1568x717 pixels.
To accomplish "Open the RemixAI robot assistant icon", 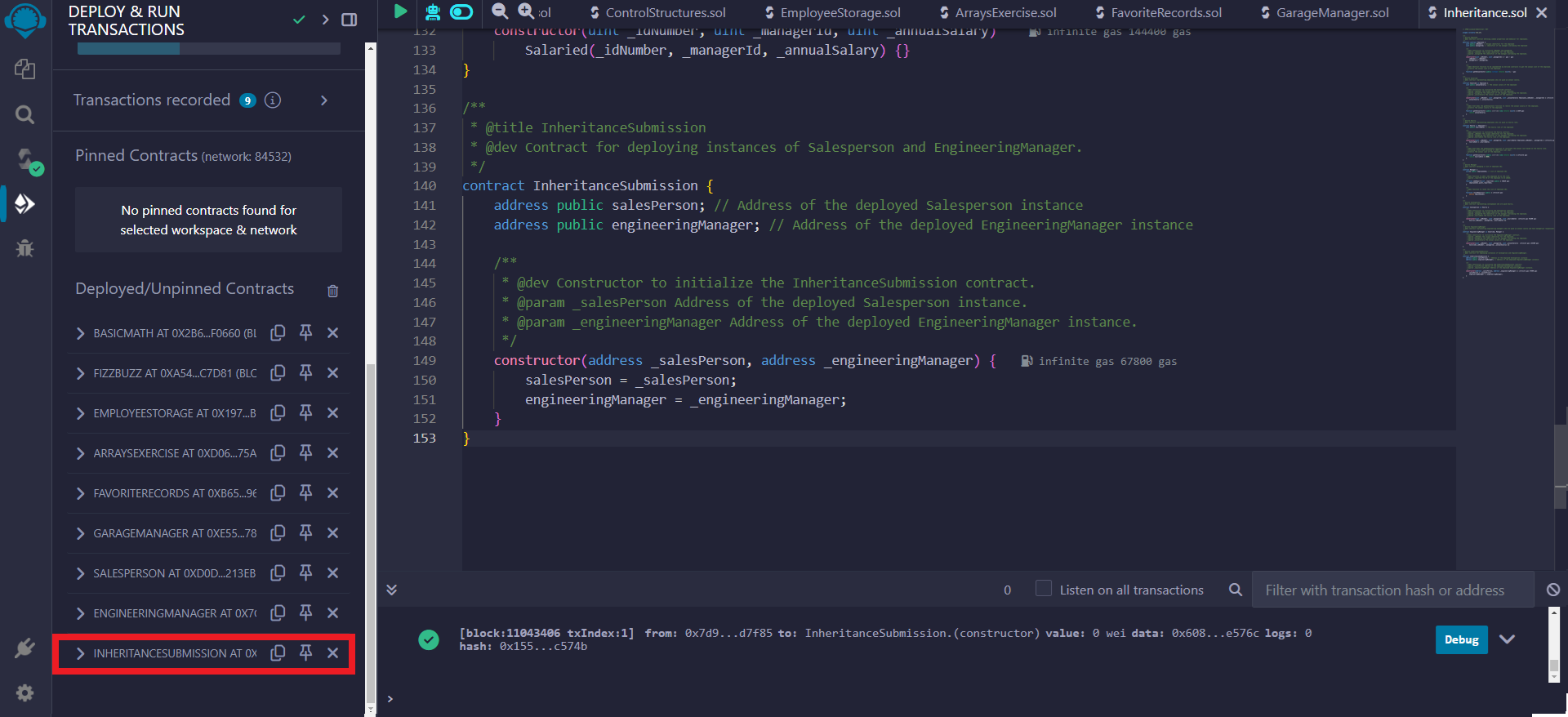I will (433, 11).
